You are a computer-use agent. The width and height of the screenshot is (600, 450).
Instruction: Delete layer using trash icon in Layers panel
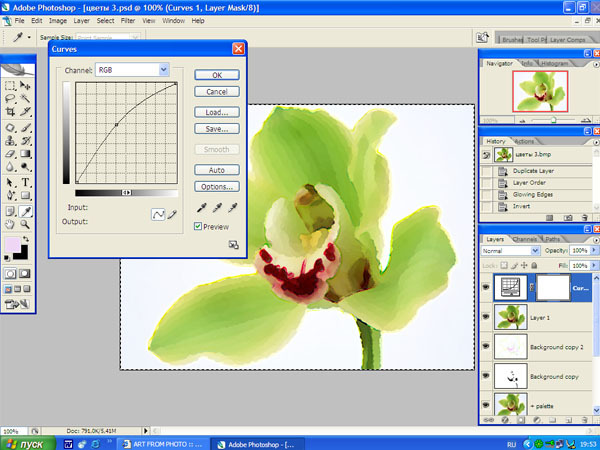584,420
